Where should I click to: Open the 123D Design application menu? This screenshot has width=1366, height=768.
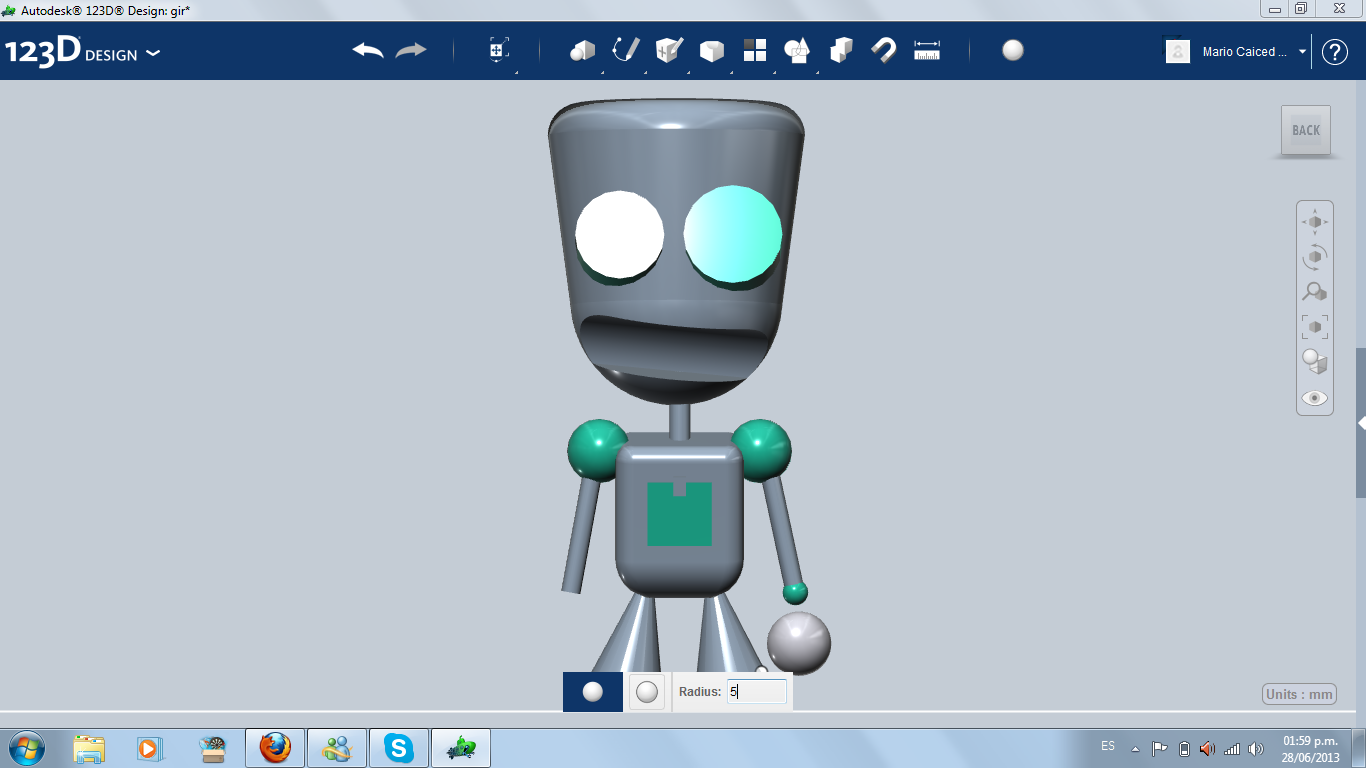[x=82, y=52]
